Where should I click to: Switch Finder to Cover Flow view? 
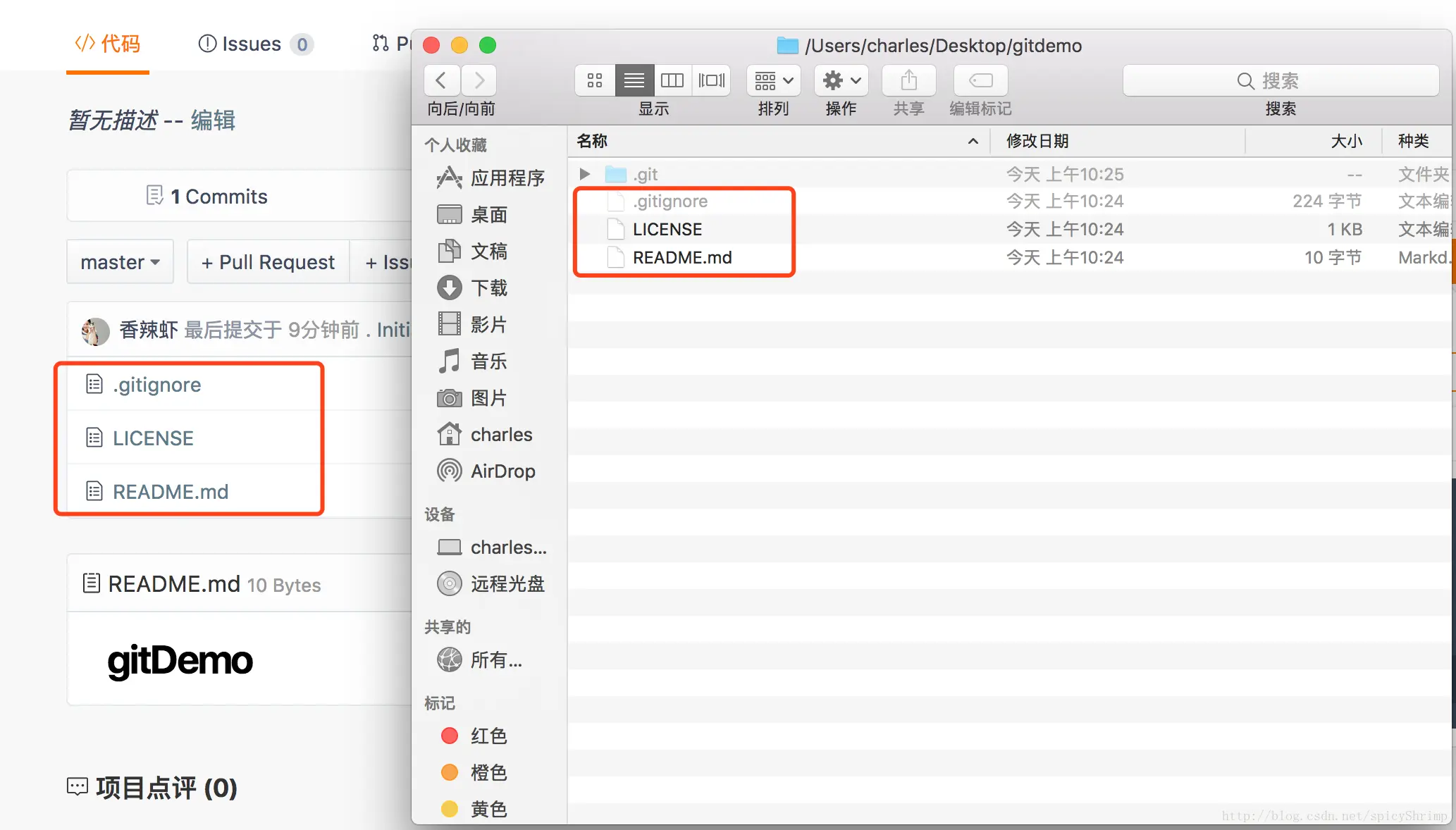[711, 80]
